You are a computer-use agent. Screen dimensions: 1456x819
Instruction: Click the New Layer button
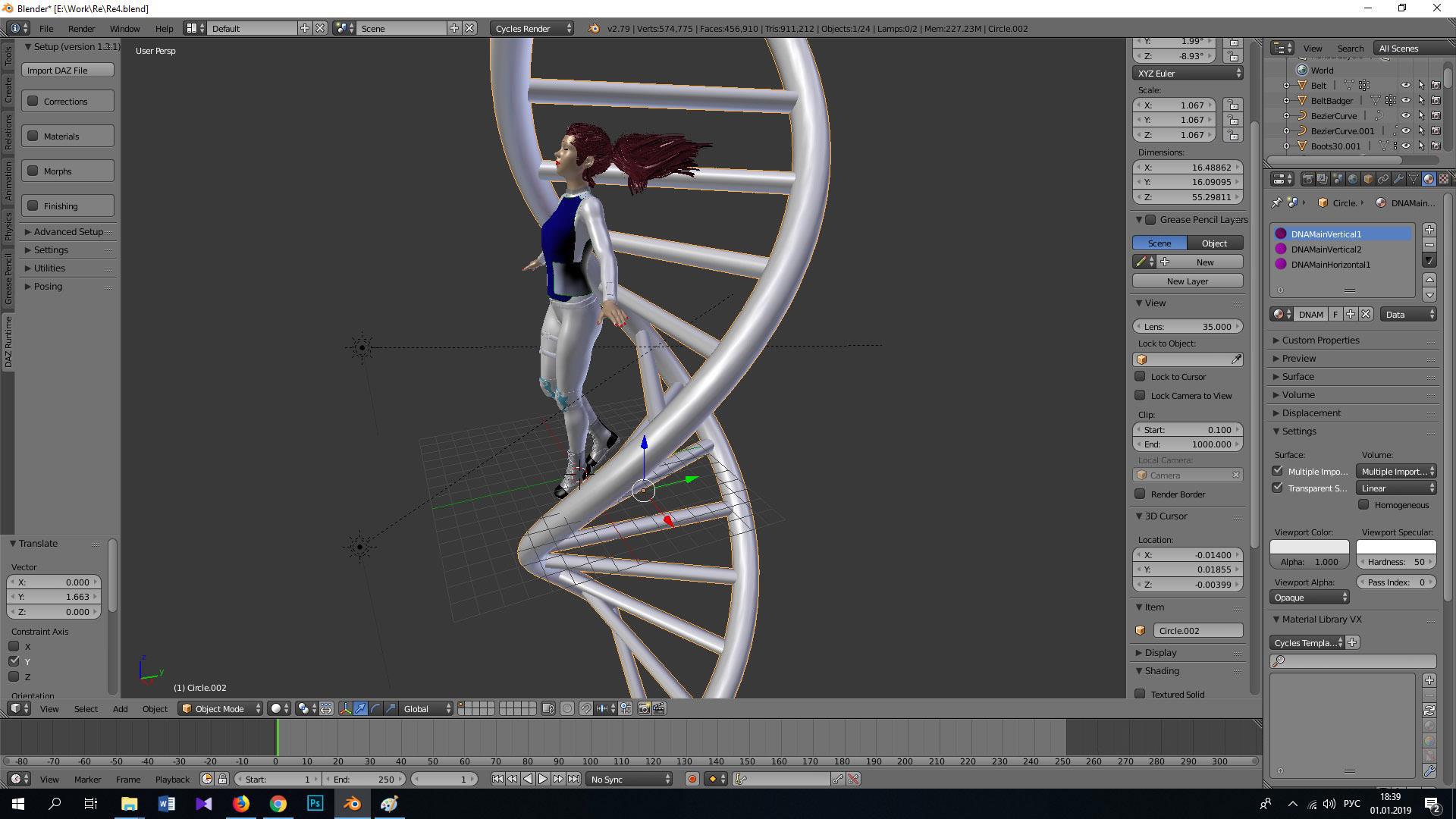pos(1187,281)
